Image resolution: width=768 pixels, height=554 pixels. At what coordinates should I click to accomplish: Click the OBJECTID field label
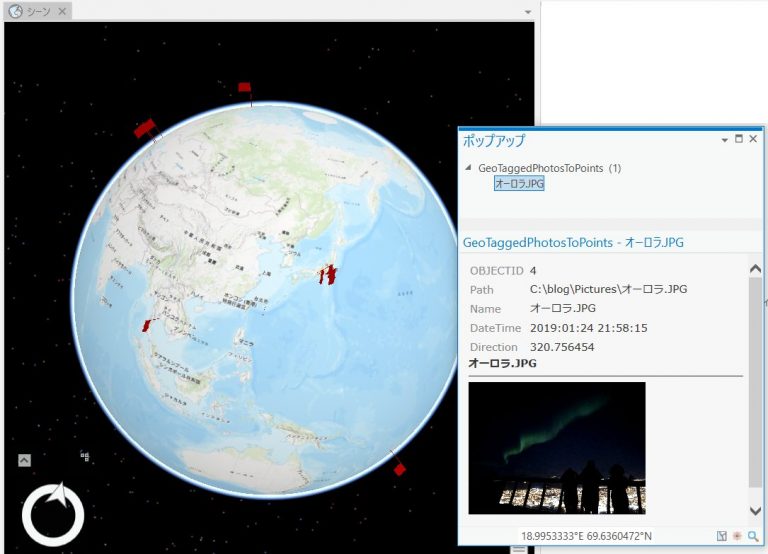pos(497,271)
